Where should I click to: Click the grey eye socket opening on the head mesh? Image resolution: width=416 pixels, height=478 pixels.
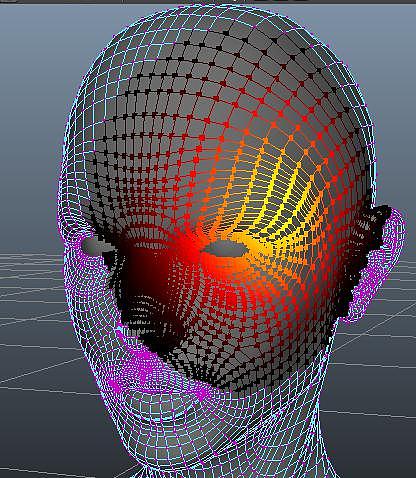[x=225, y=249]
